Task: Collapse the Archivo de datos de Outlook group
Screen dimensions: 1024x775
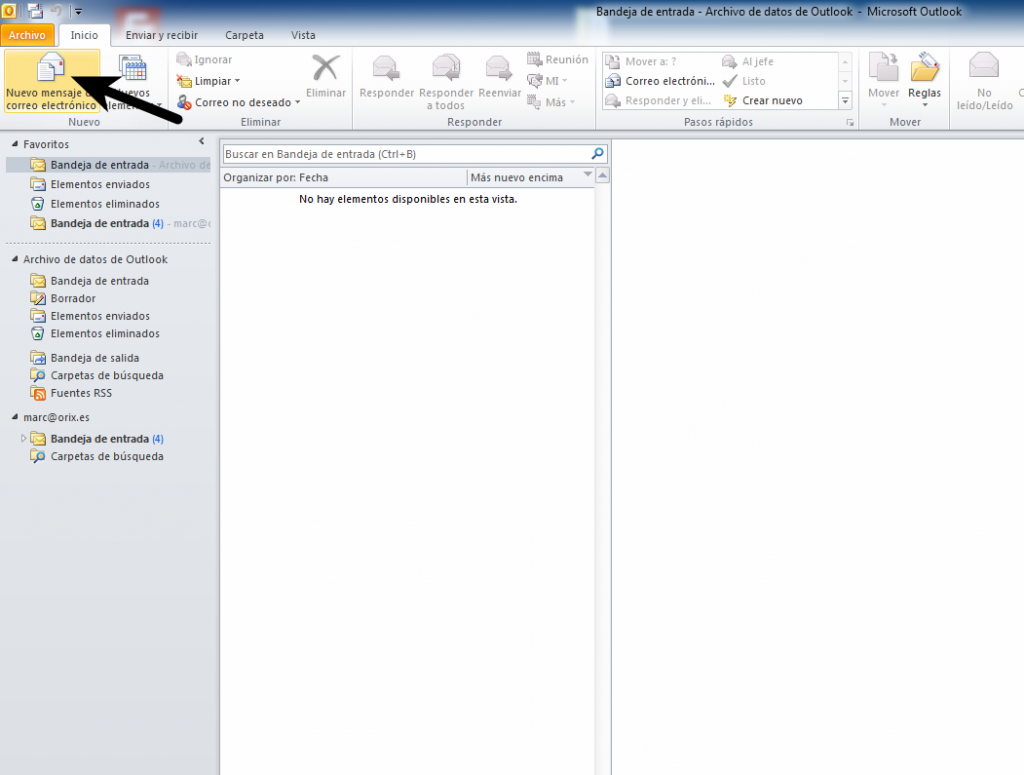Action: (14, 259)
